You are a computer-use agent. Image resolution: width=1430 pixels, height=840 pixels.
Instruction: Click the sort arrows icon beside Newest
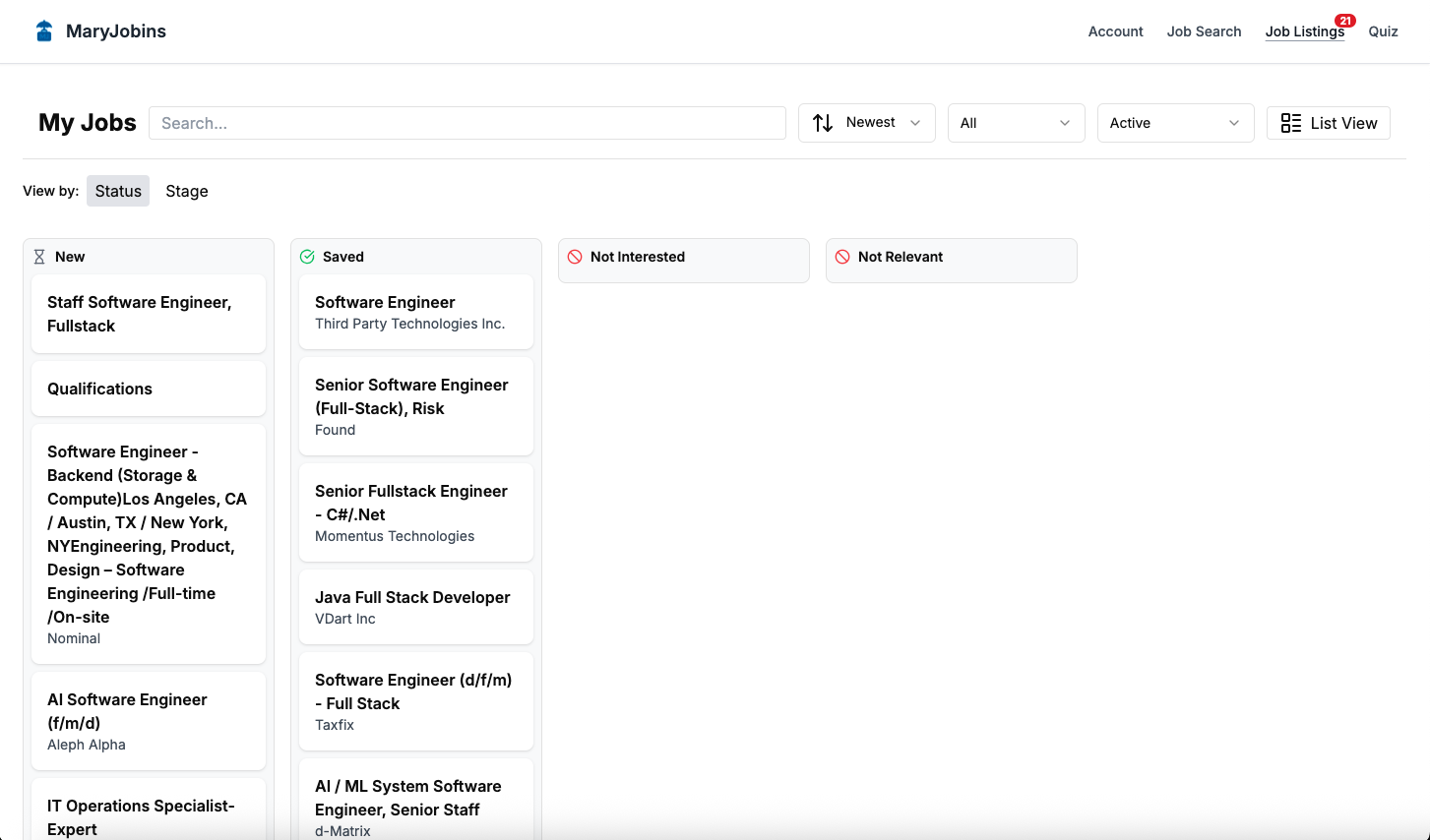[823, 123]
